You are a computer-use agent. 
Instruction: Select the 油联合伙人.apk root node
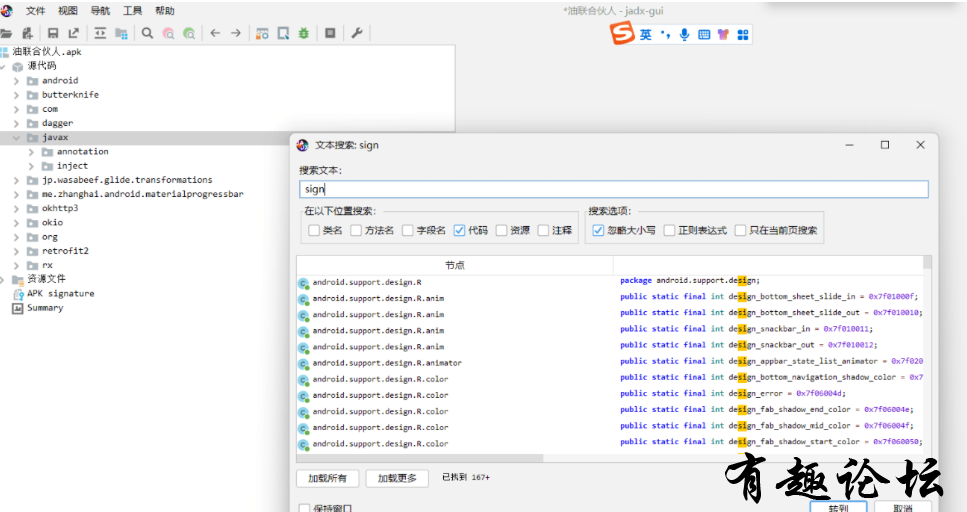coord(47,52)
